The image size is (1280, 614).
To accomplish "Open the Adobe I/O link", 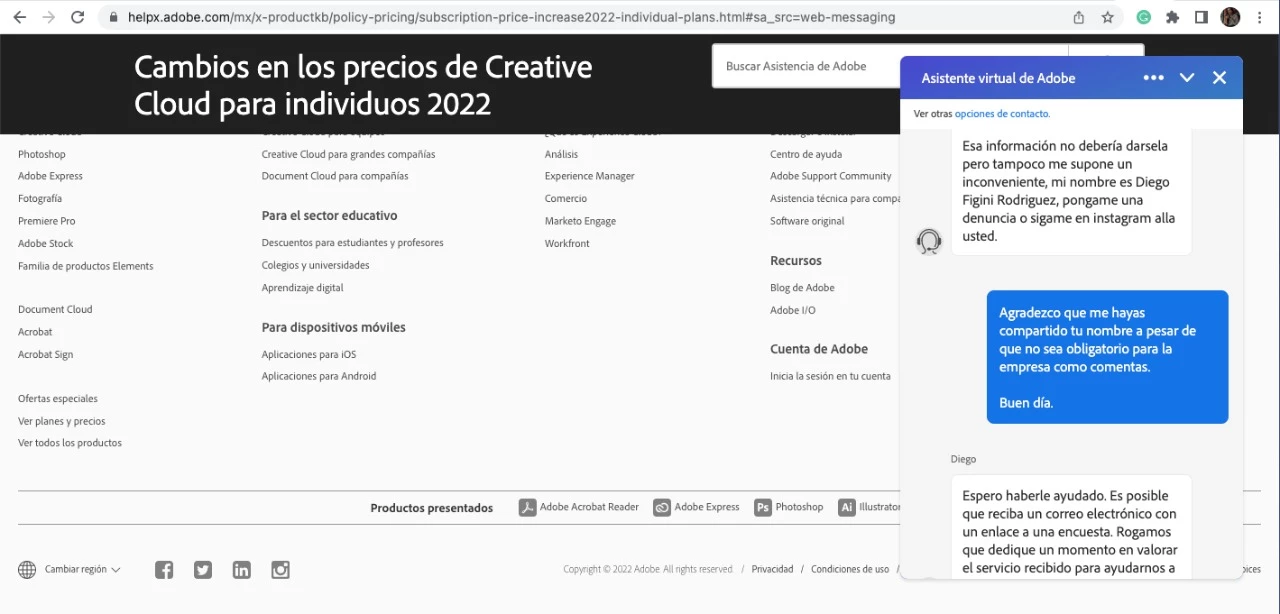I will click(x=792, y=310).
